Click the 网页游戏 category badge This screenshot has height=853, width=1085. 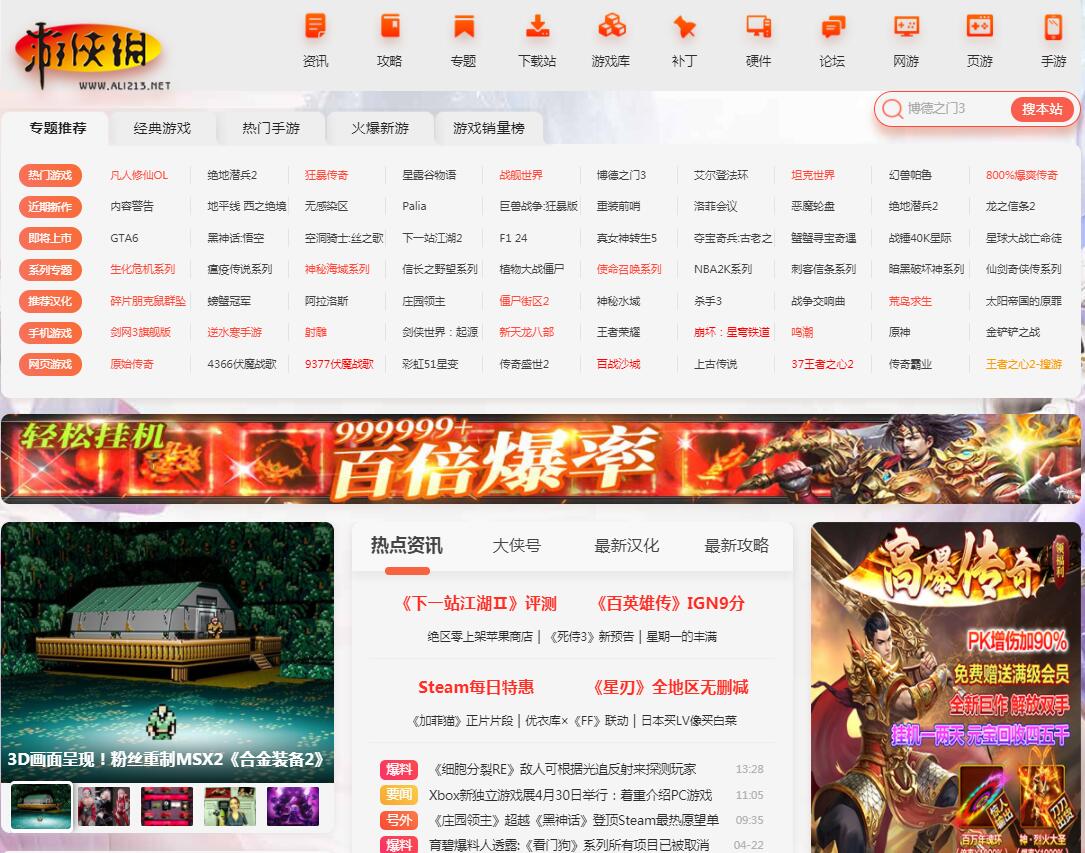click(50, 364)
